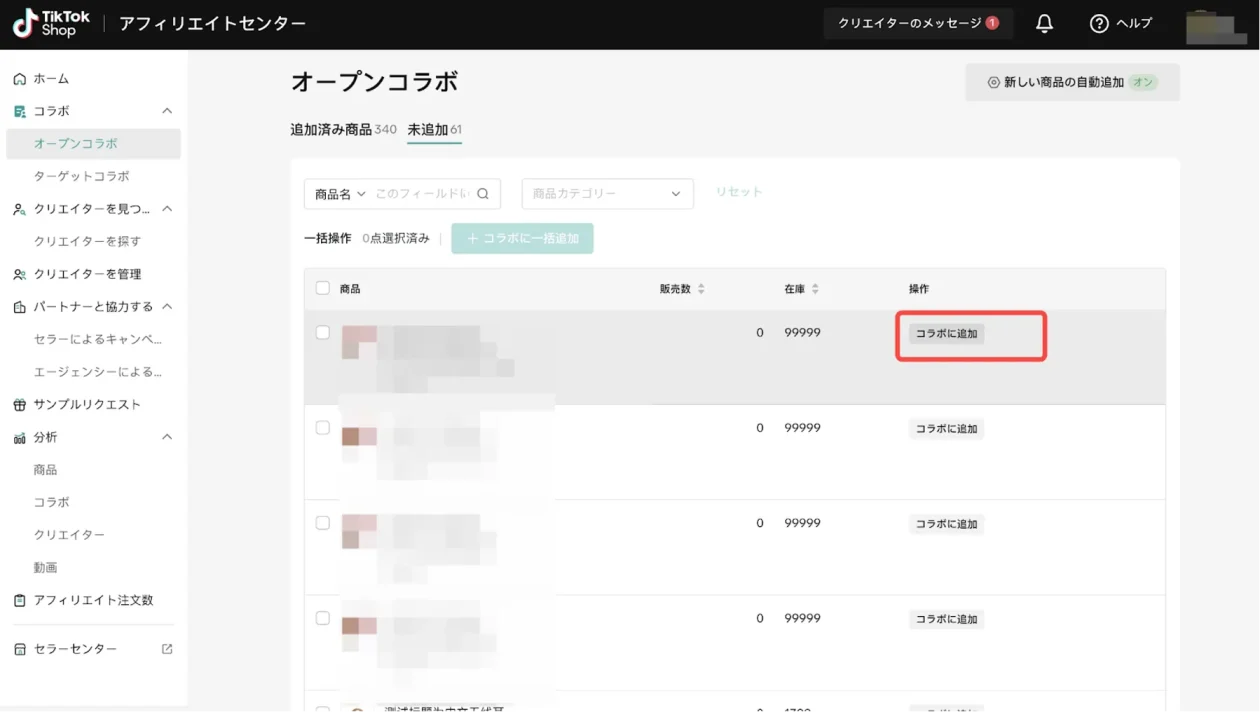The height and width of the screenshot is (712, 1260).
Task: Open ターゲットコラボ in sidebar
Action: (x=81, y=176)
